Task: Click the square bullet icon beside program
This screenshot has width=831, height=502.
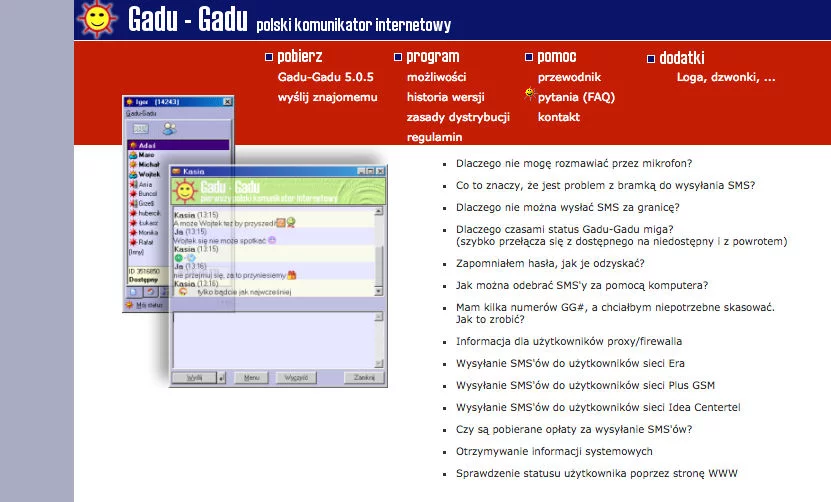Action: click(x=398, y=57)
